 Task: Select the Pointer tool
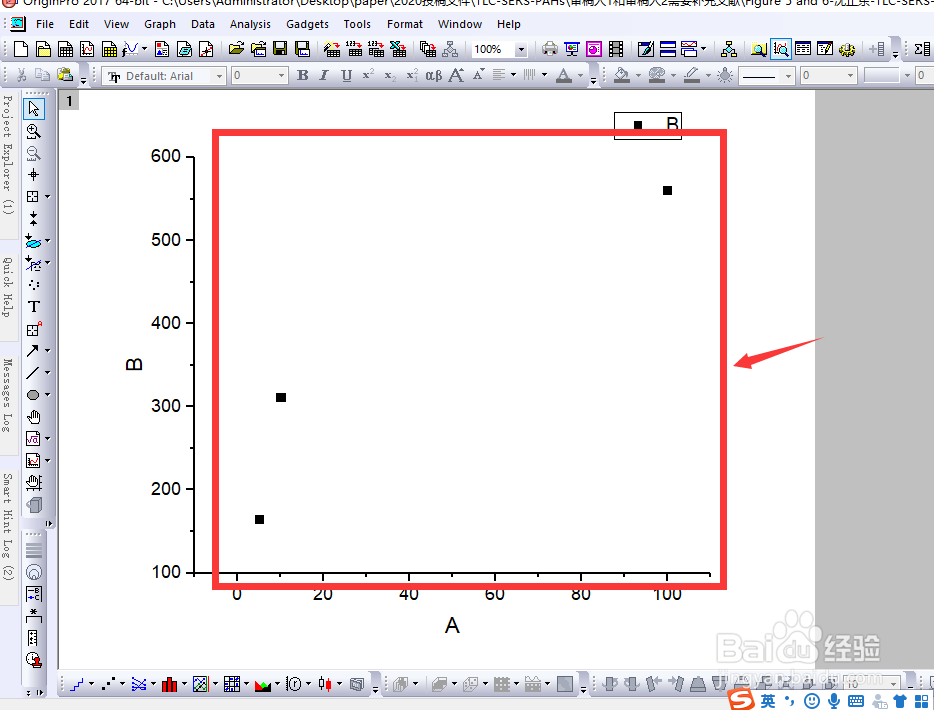tap(33, 108)
